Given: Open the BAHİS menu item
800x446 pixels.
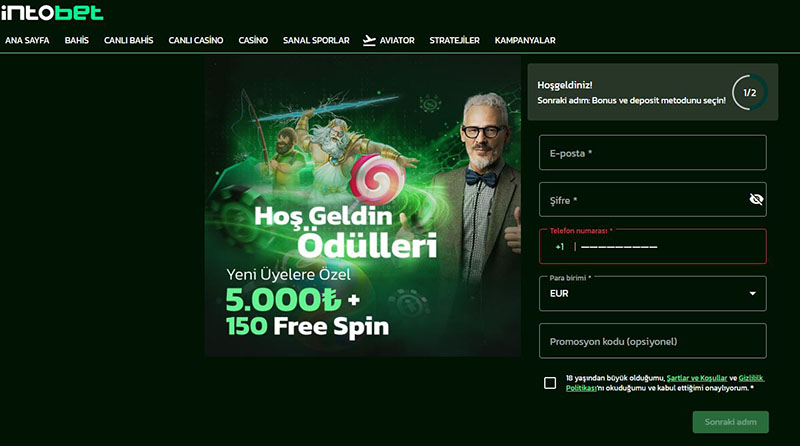Looking at the screenshot, I should (x=77, y=40).
